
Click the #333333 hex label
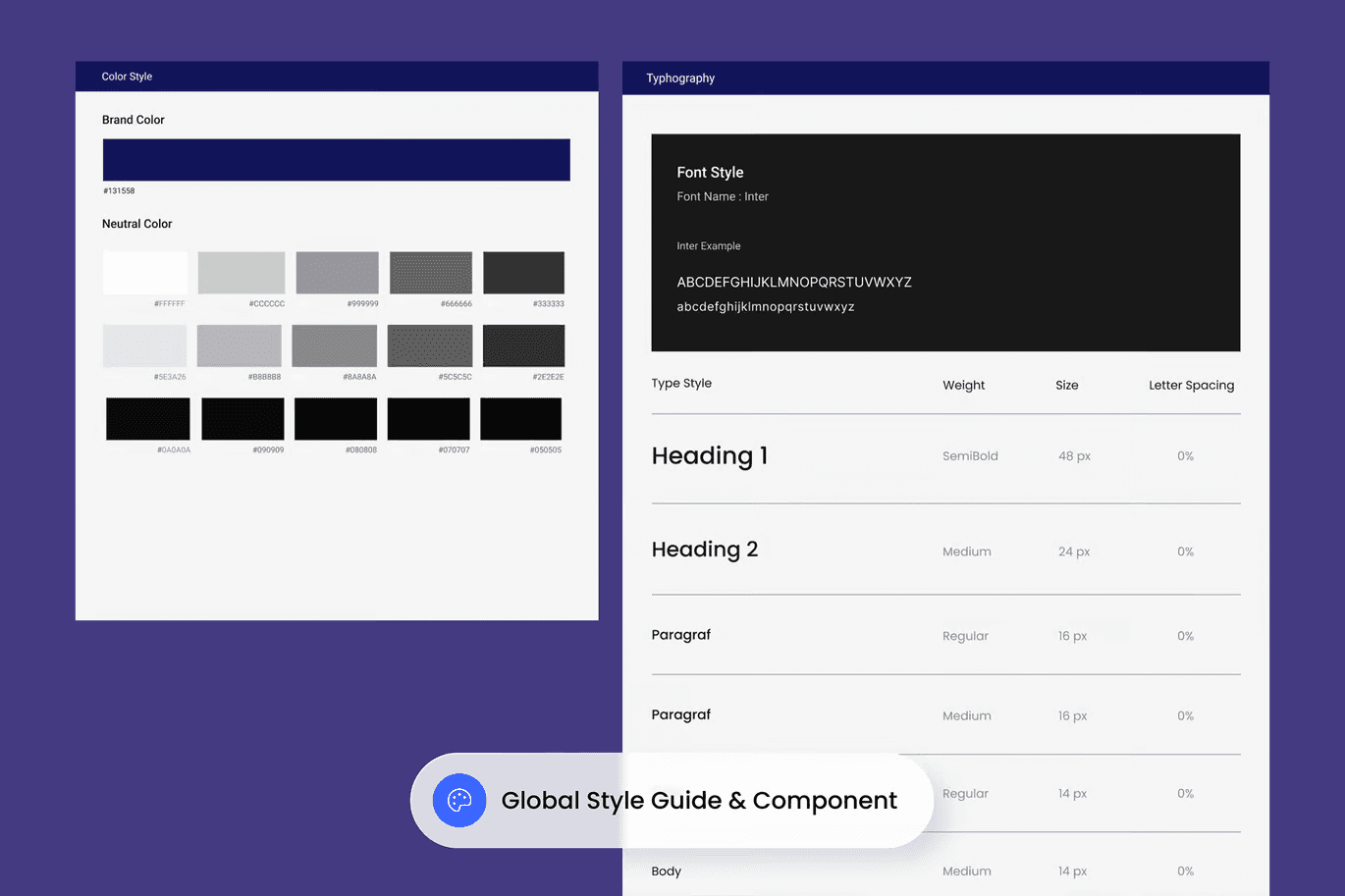pos(549,304)
